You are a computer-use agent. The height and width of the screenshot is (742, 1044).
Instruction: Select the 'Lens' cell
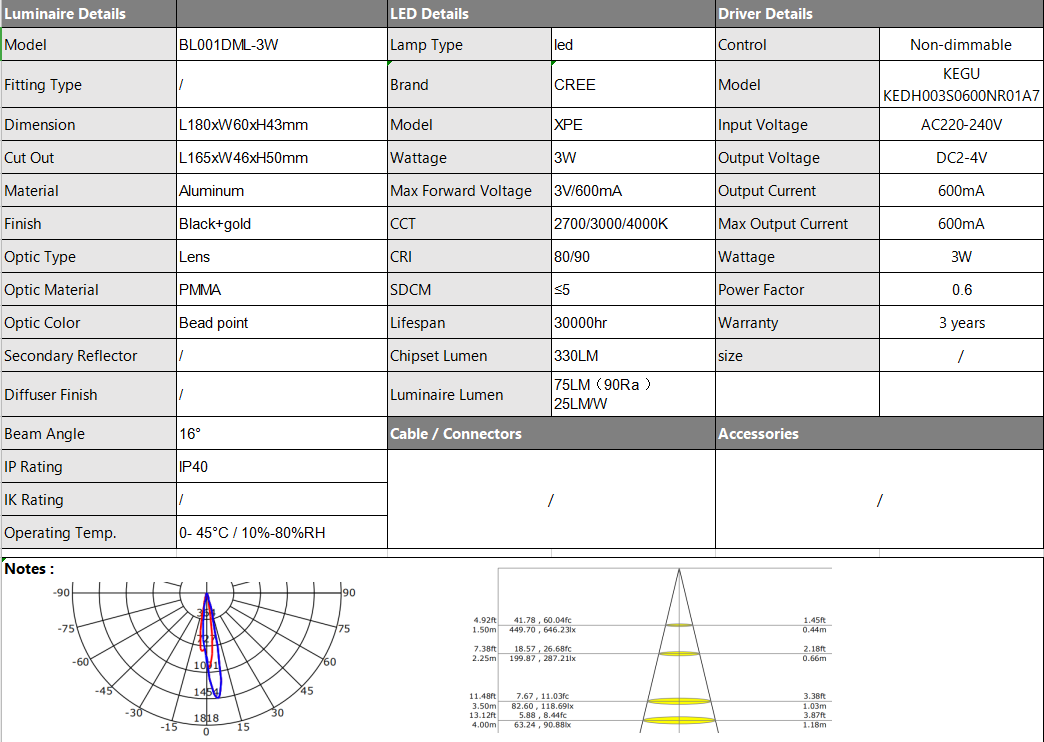click(282, 256)
